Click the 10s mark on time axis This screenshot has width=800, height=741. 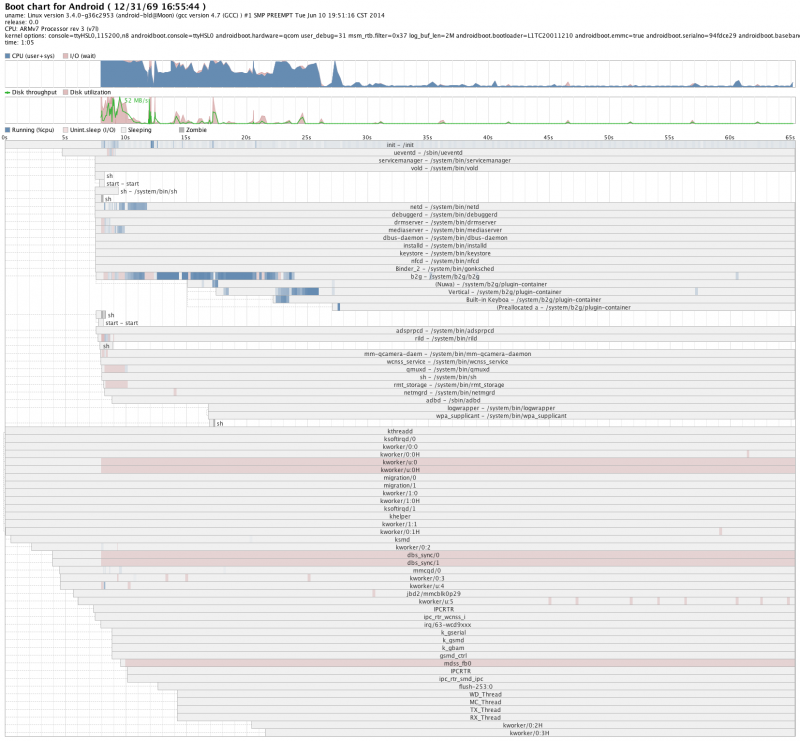tap(125, 137)
